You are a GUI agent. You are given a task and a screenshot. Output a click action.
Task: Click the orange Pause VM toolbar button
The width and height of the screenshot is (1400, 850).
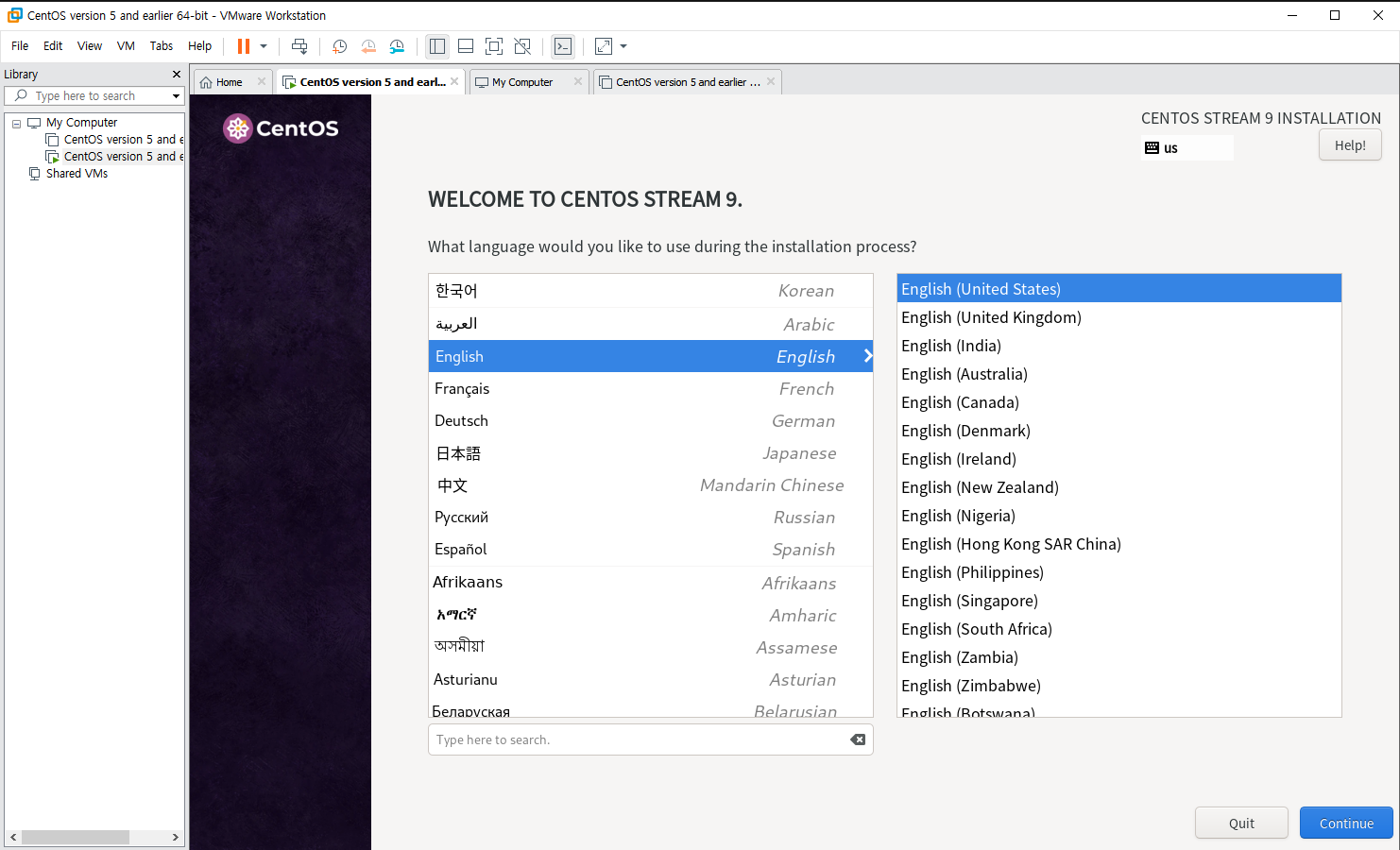[244, 46]
